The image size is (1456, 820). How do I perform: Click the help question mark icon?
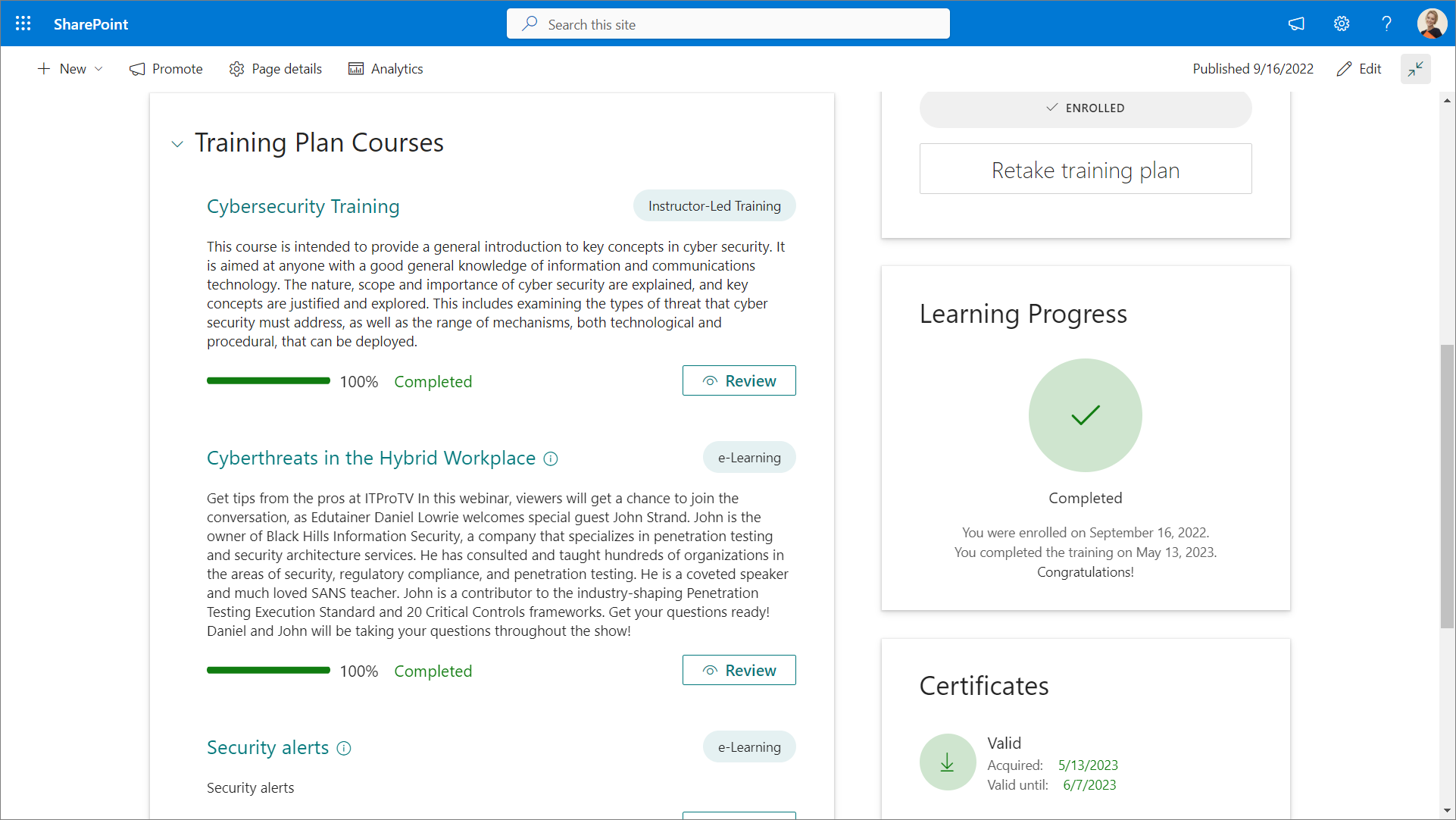point(1386,23)
